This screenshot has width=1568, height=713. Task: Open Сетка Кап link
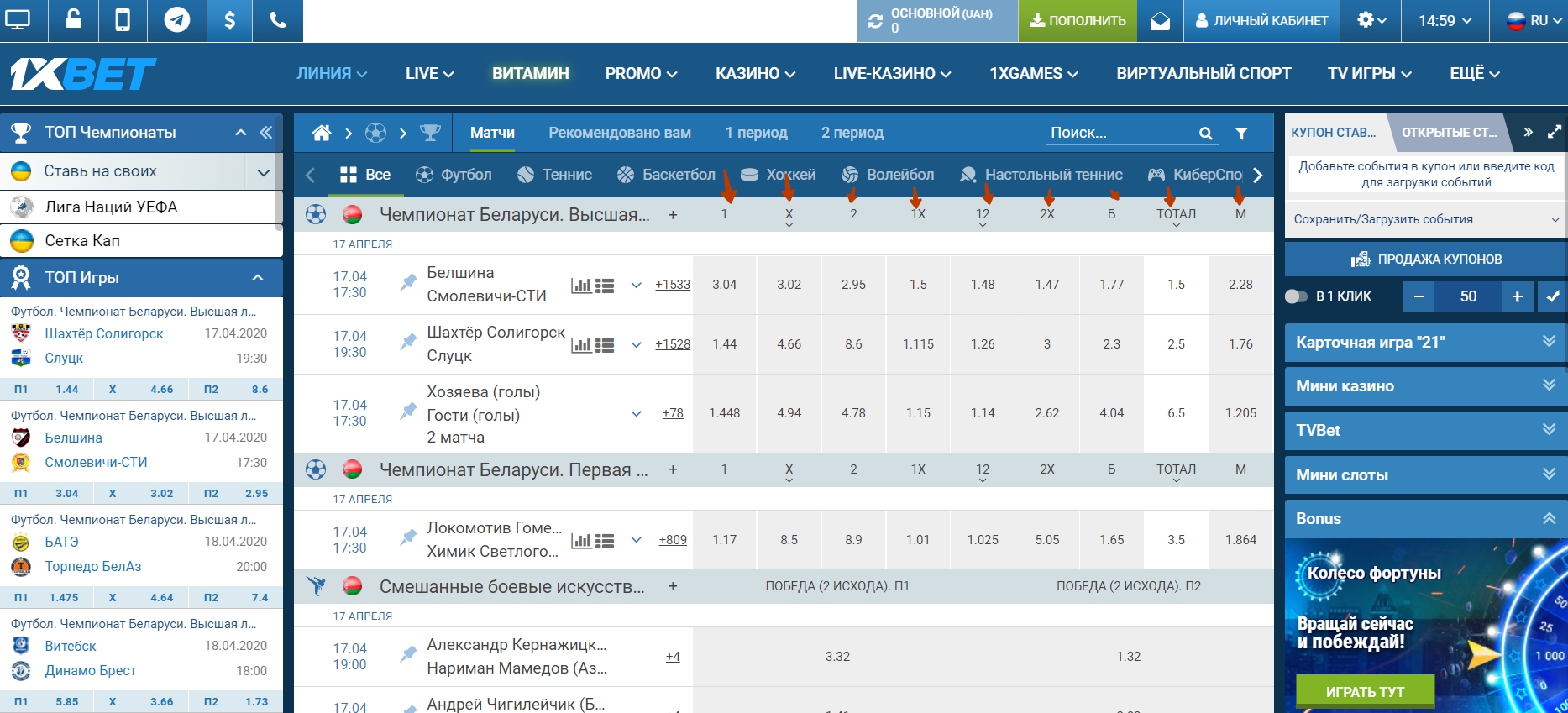tap(141, 241)
